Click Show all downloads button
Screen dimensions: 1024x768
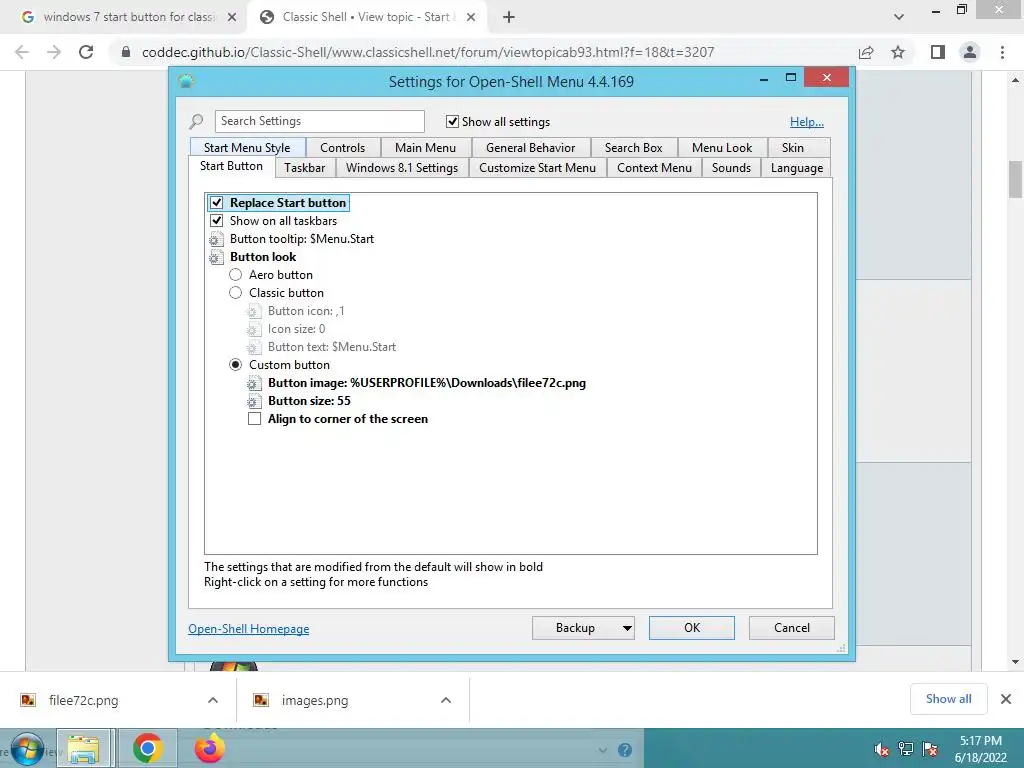tap(948, 699)
